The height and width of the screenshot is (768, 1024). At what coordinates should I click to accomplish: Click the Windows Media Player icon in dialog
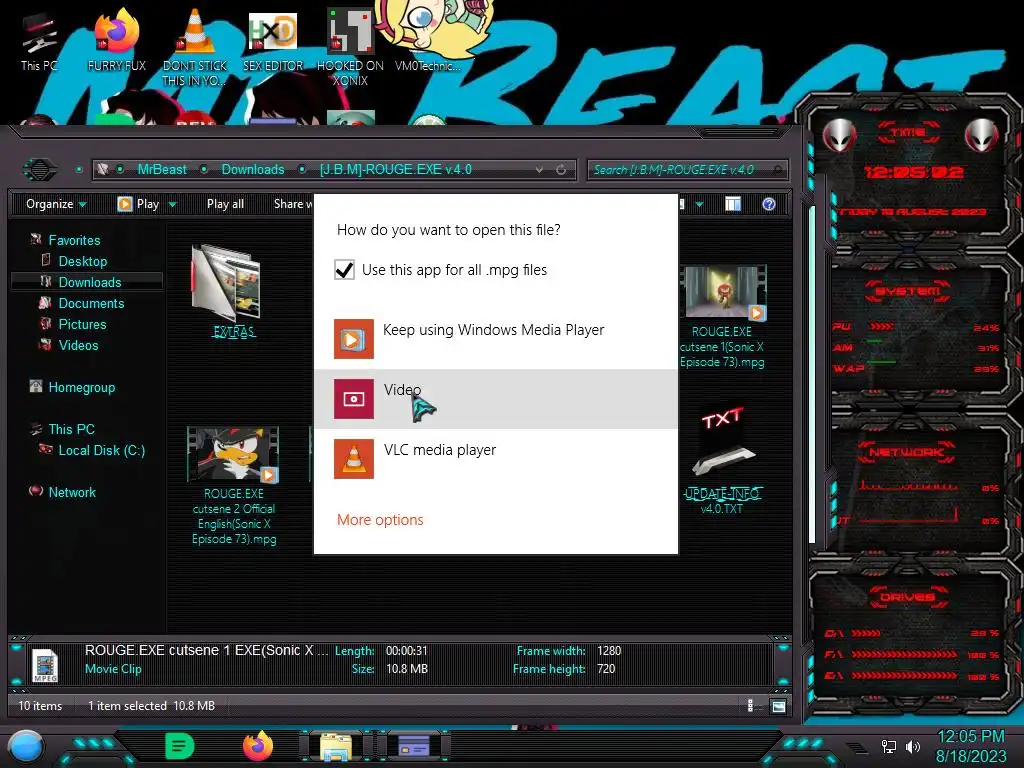(353, 339)
